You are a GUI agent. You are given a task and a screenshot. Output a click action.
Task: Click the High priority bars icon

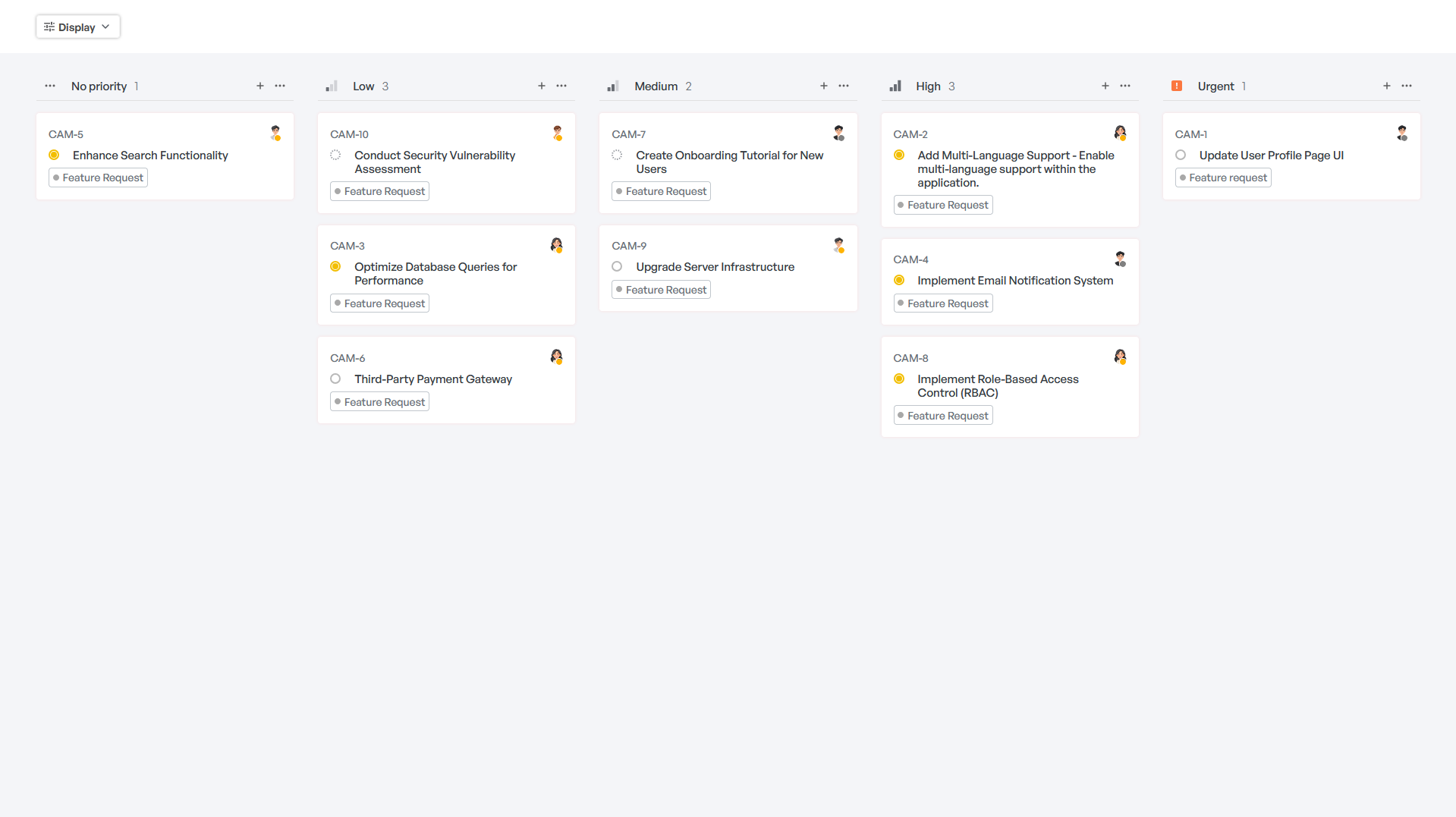click(x=895, y=86)
